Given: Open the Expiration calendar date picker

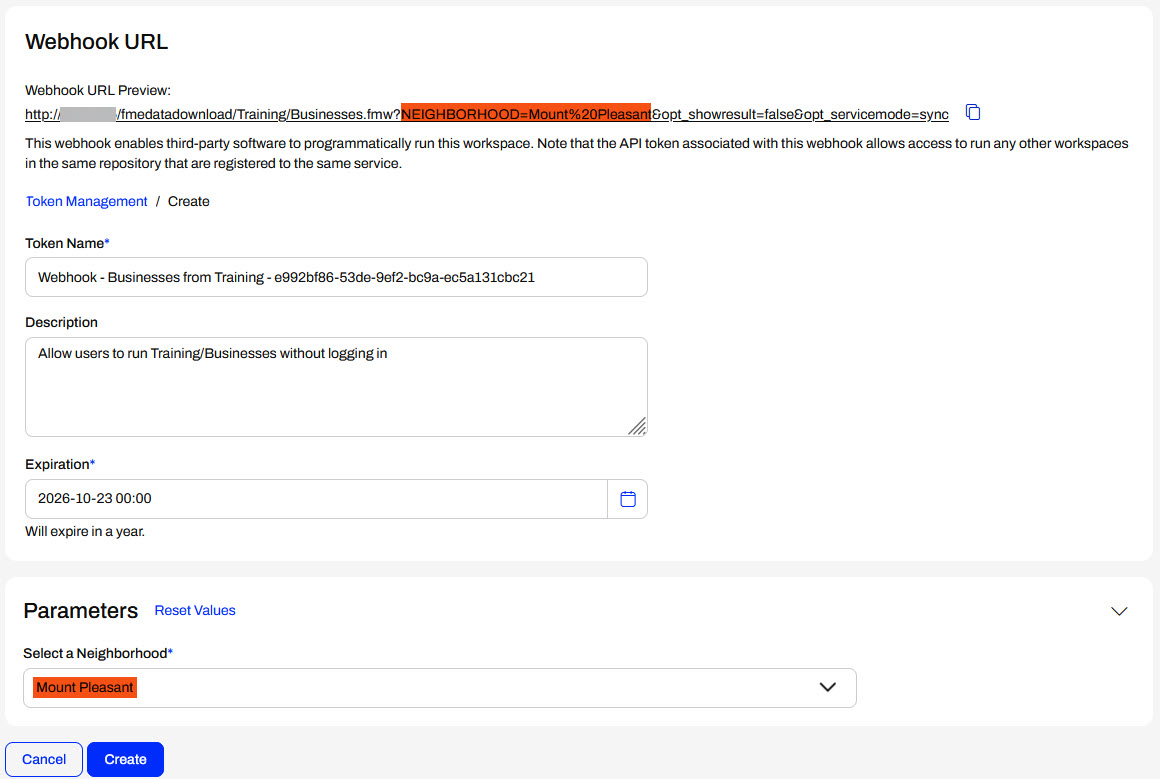Looking at the screenshot, I should tap(627, 499).
